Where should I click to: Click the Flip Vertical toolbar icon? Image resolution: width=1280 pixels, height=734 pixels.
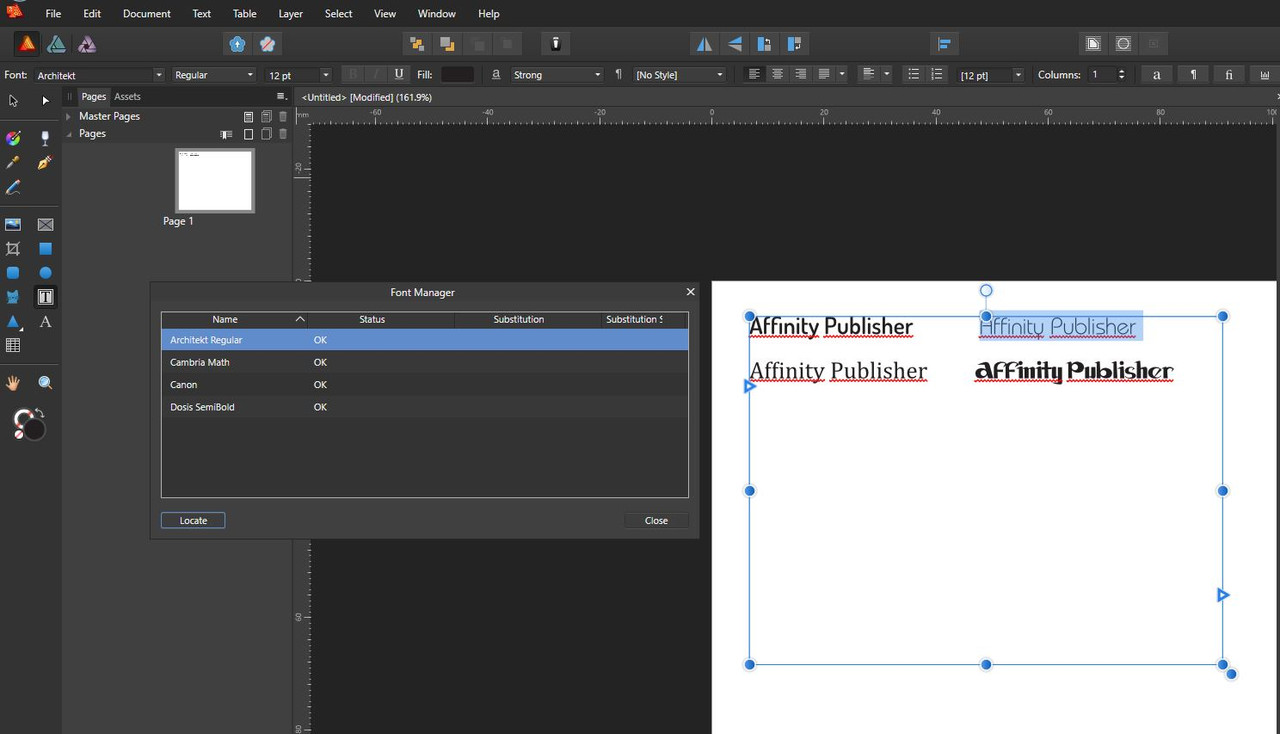point(735,44)
